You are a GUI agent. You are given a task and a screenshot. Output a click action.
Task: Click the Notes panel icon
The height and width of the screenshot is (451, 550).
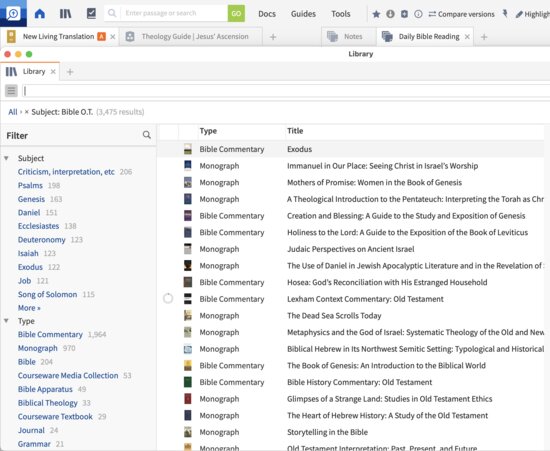tap(332, 36)
